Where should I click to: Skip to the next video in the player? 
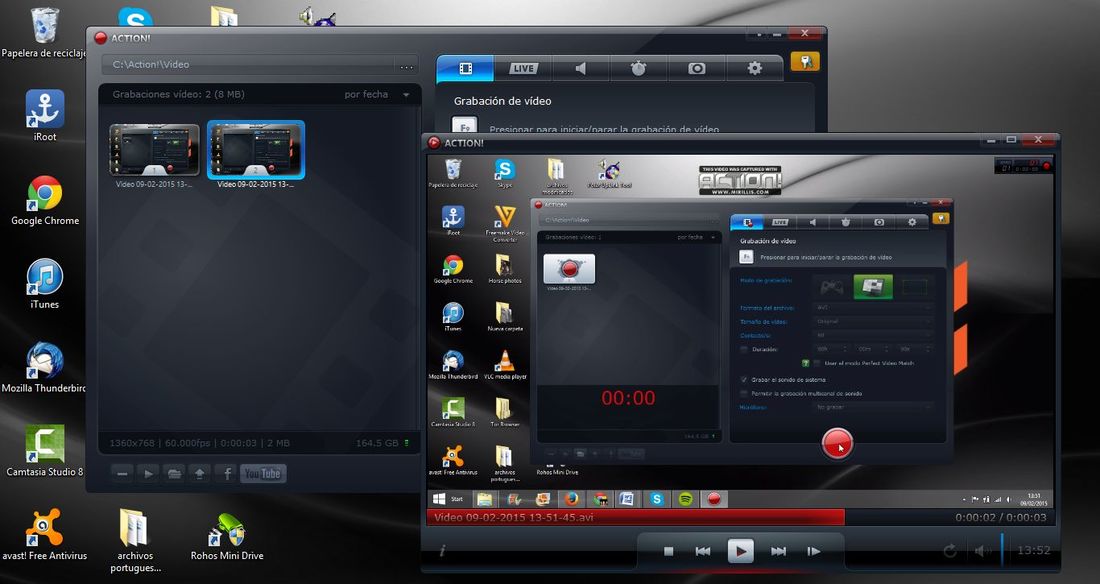[x=778, y=552]
